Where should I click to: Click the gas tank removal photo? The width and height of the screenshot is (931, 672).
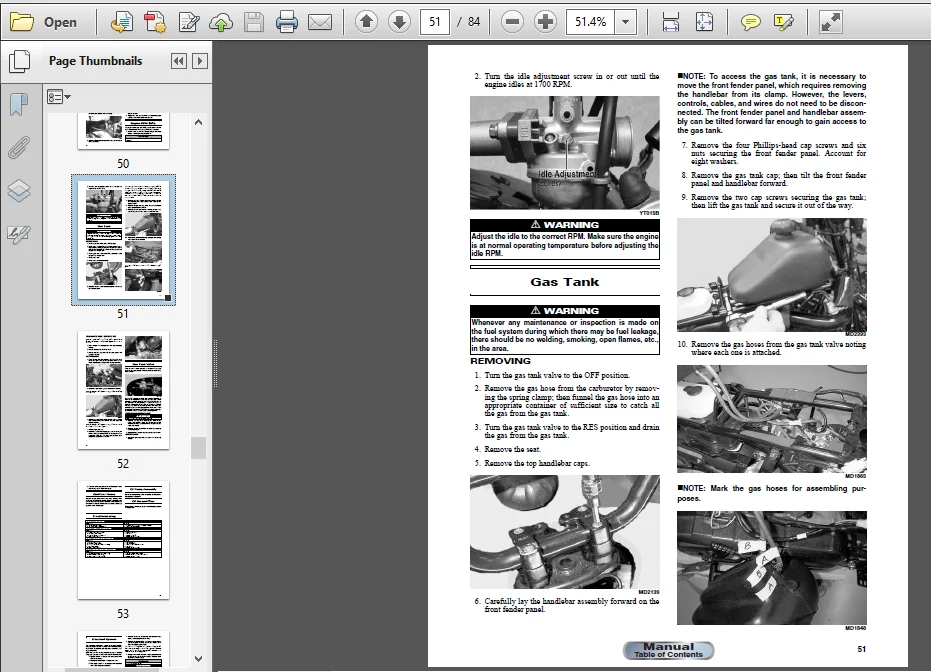click(x=772, y=275)
